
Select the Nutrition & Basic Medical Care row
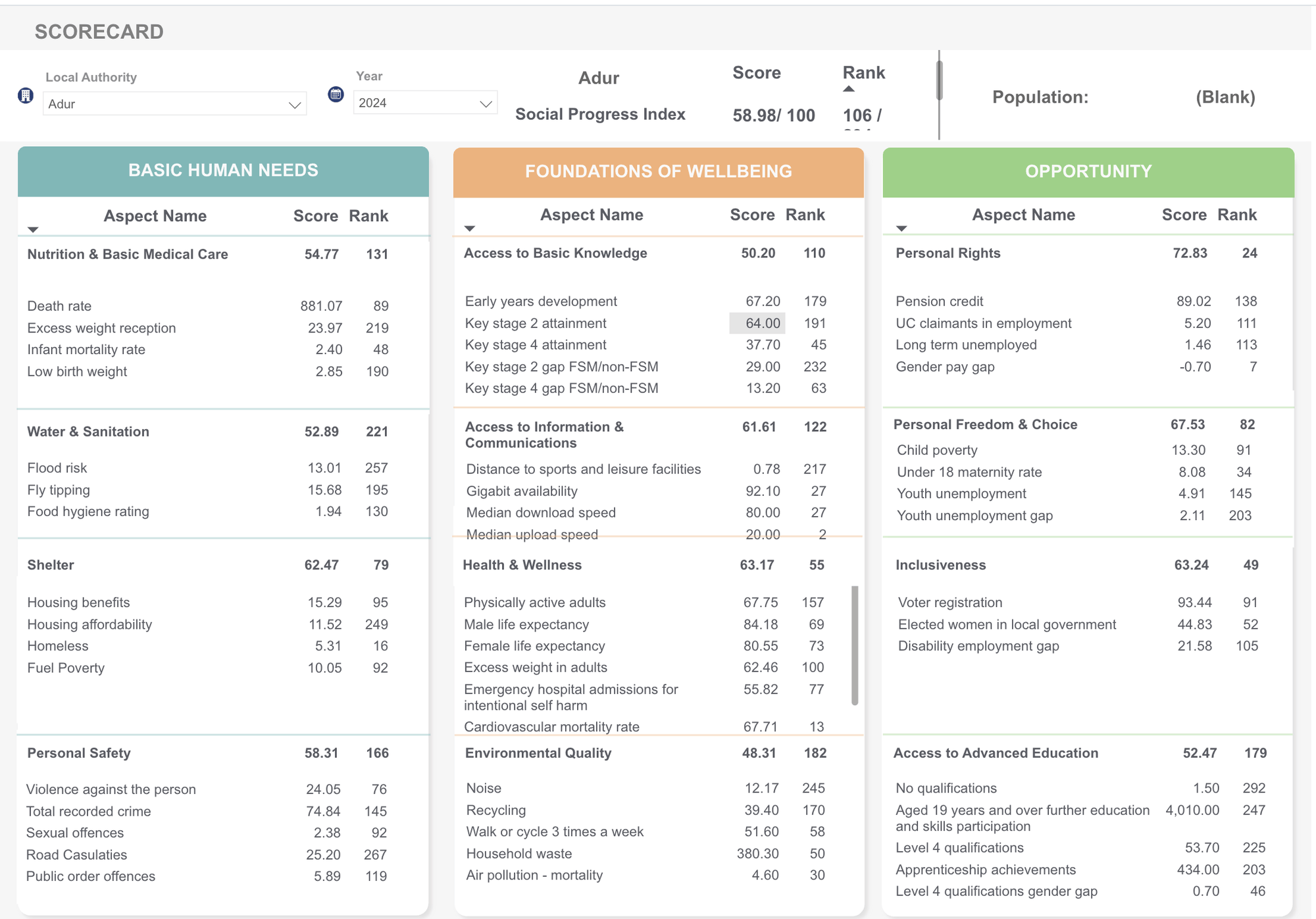tap(128, 254)
